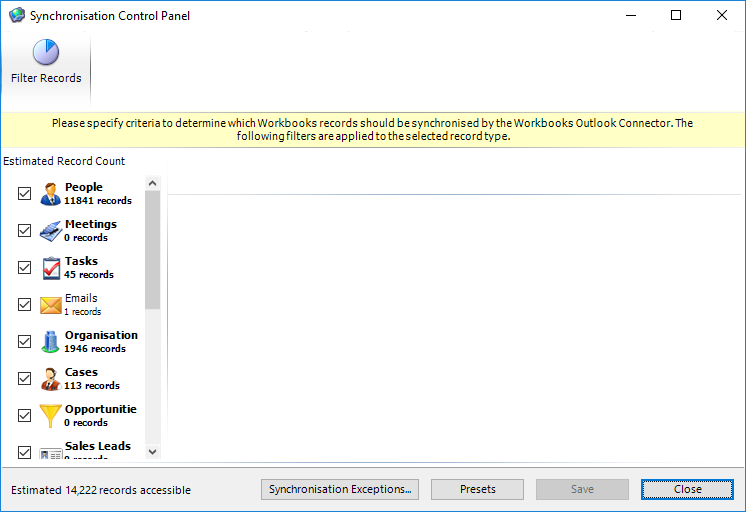This screenshot has height=512, width=746.
Task: Select the Emails envelope icon
Action: click(51, 305)
